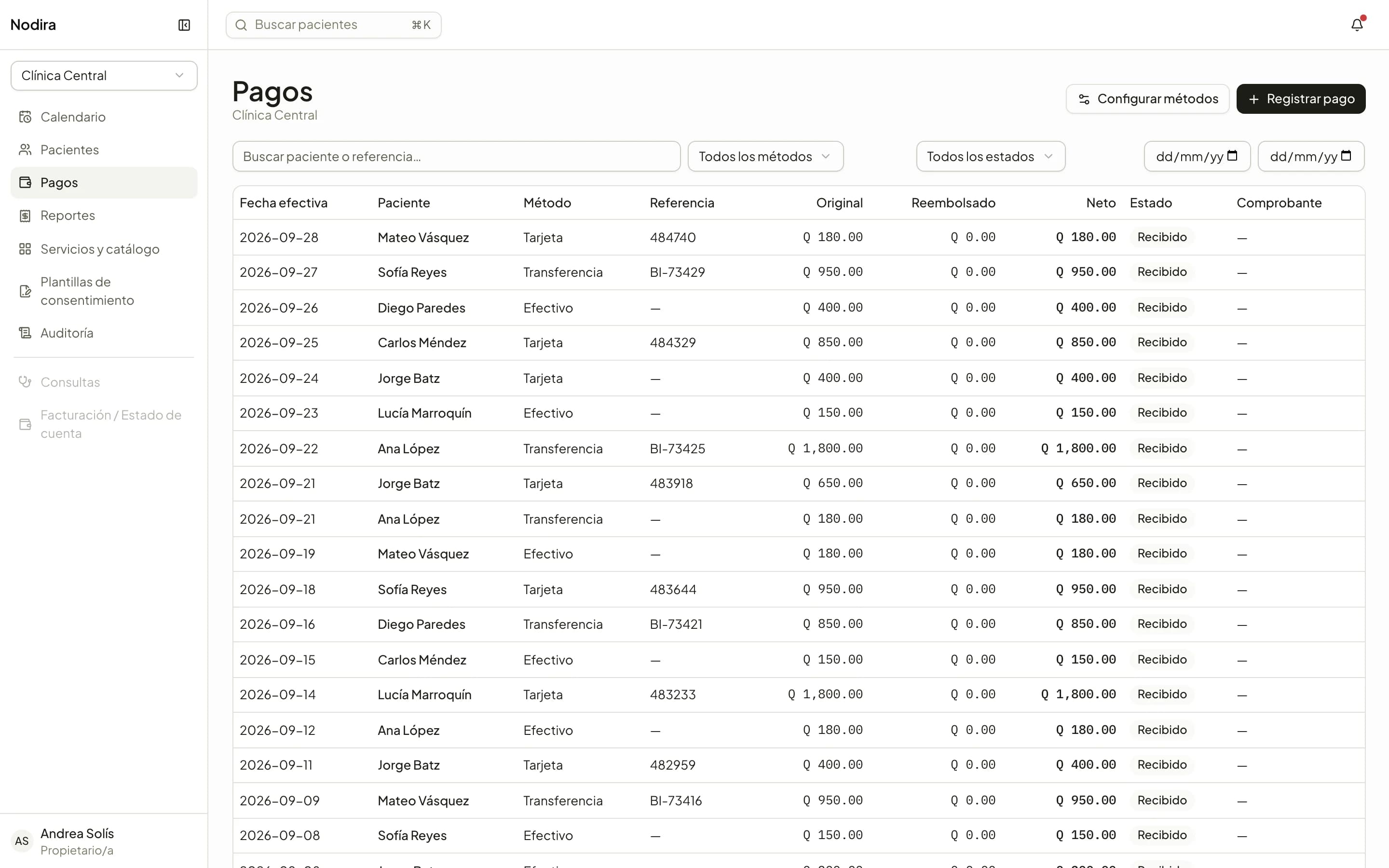
Task: Click the Consultas stethoscope icon
Action: point(25,382)
